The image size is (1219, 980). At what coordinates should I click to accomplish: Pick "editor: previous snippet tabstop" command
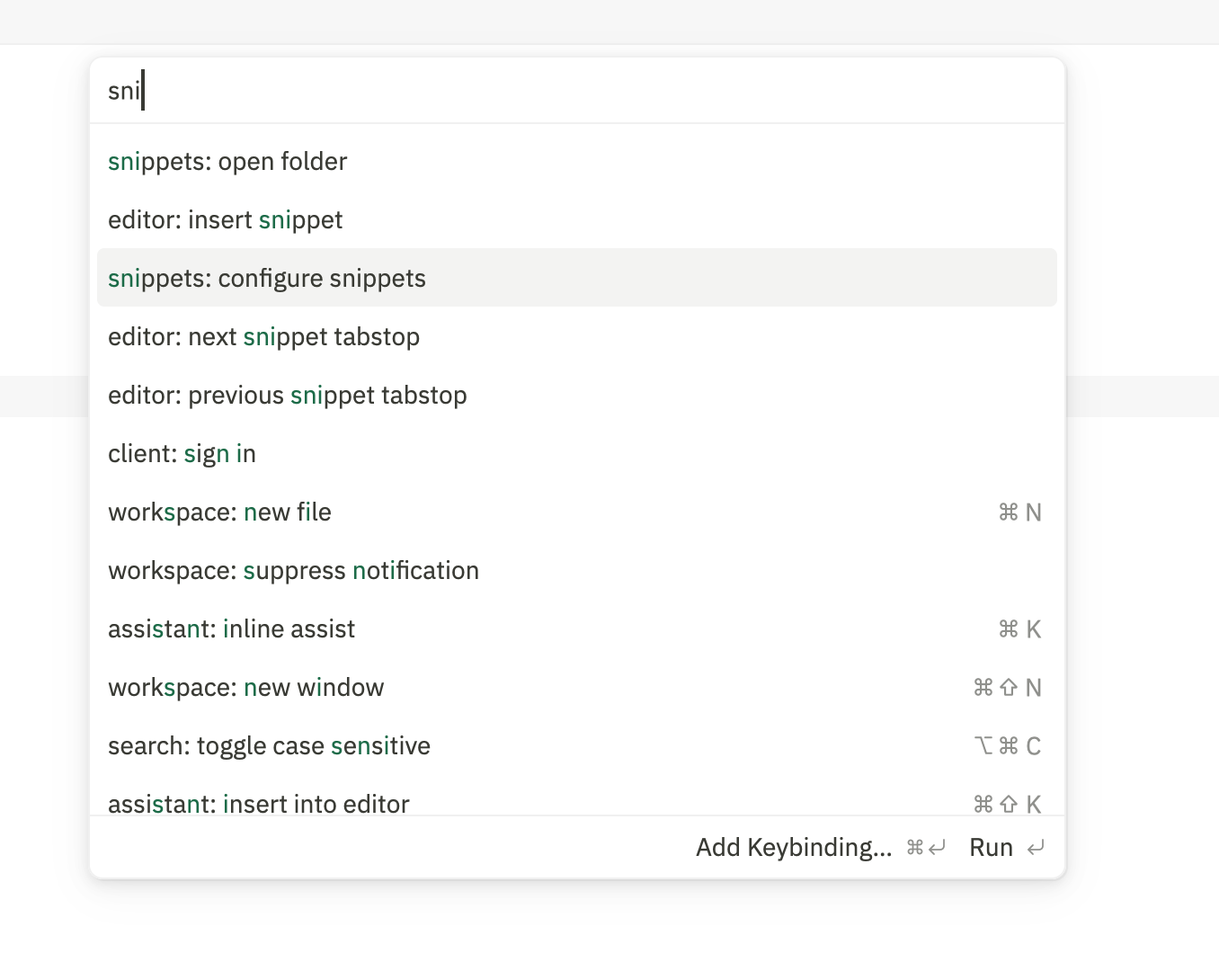coord(288,396)
